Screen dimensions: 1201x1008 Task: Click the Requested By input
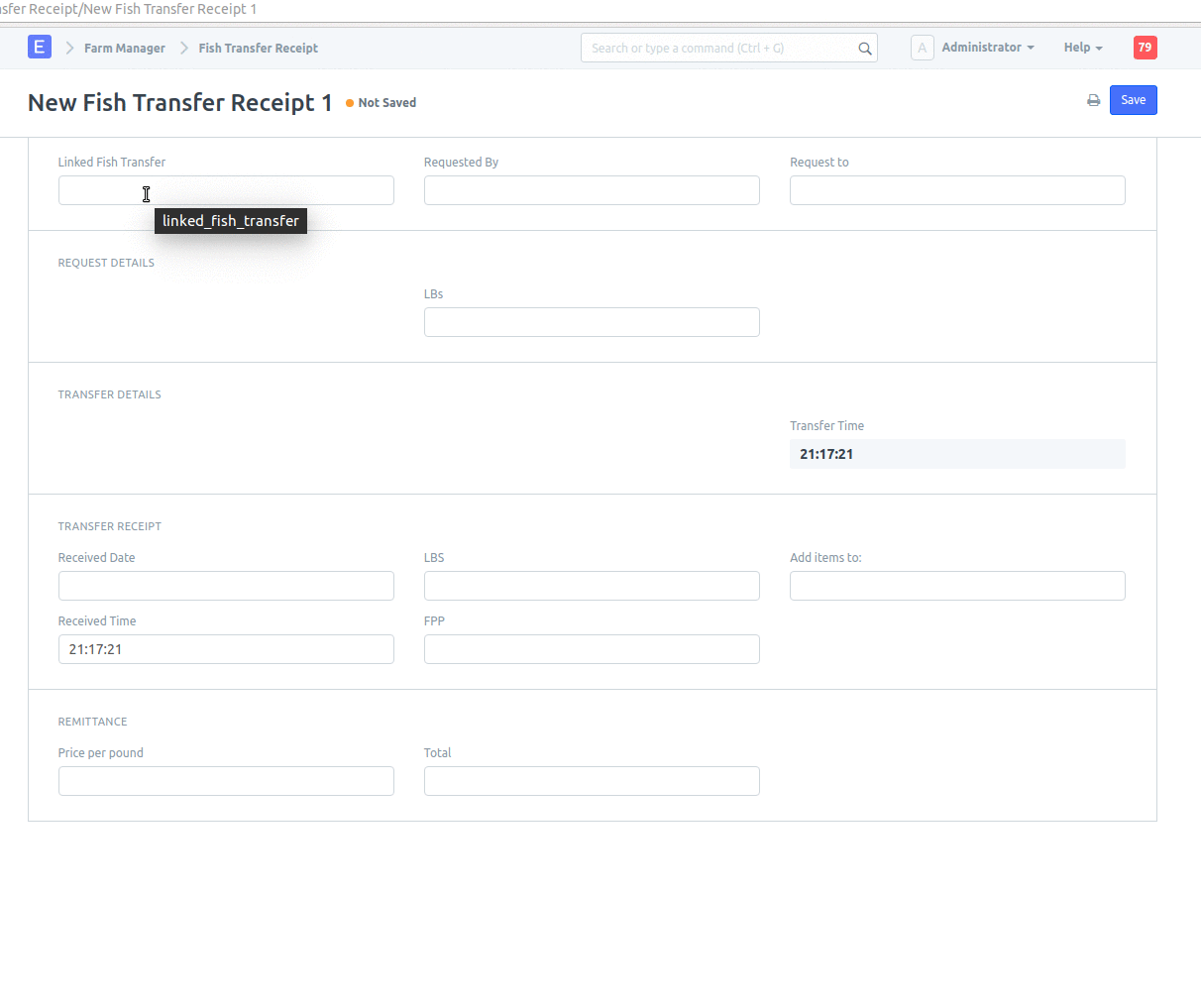pos(592,190)
